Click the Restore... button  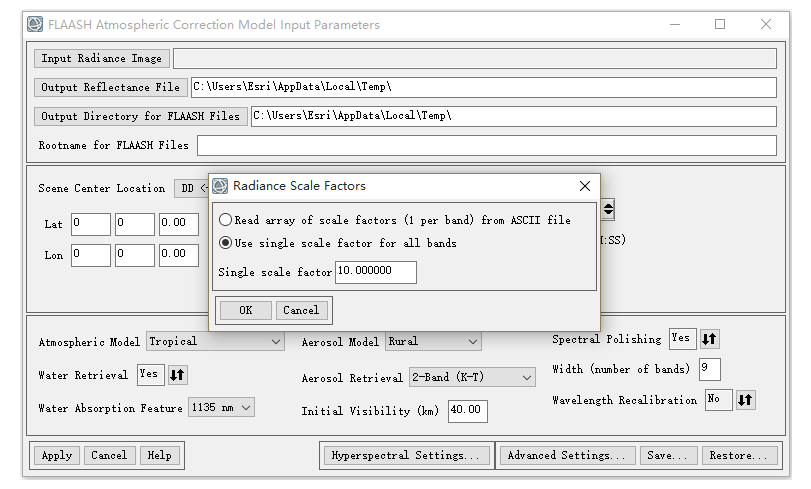click(740, 455)
